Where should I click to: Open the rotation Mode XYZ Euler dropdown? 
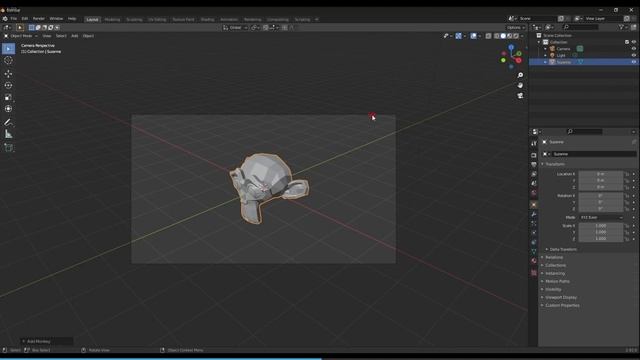[602, 218]
